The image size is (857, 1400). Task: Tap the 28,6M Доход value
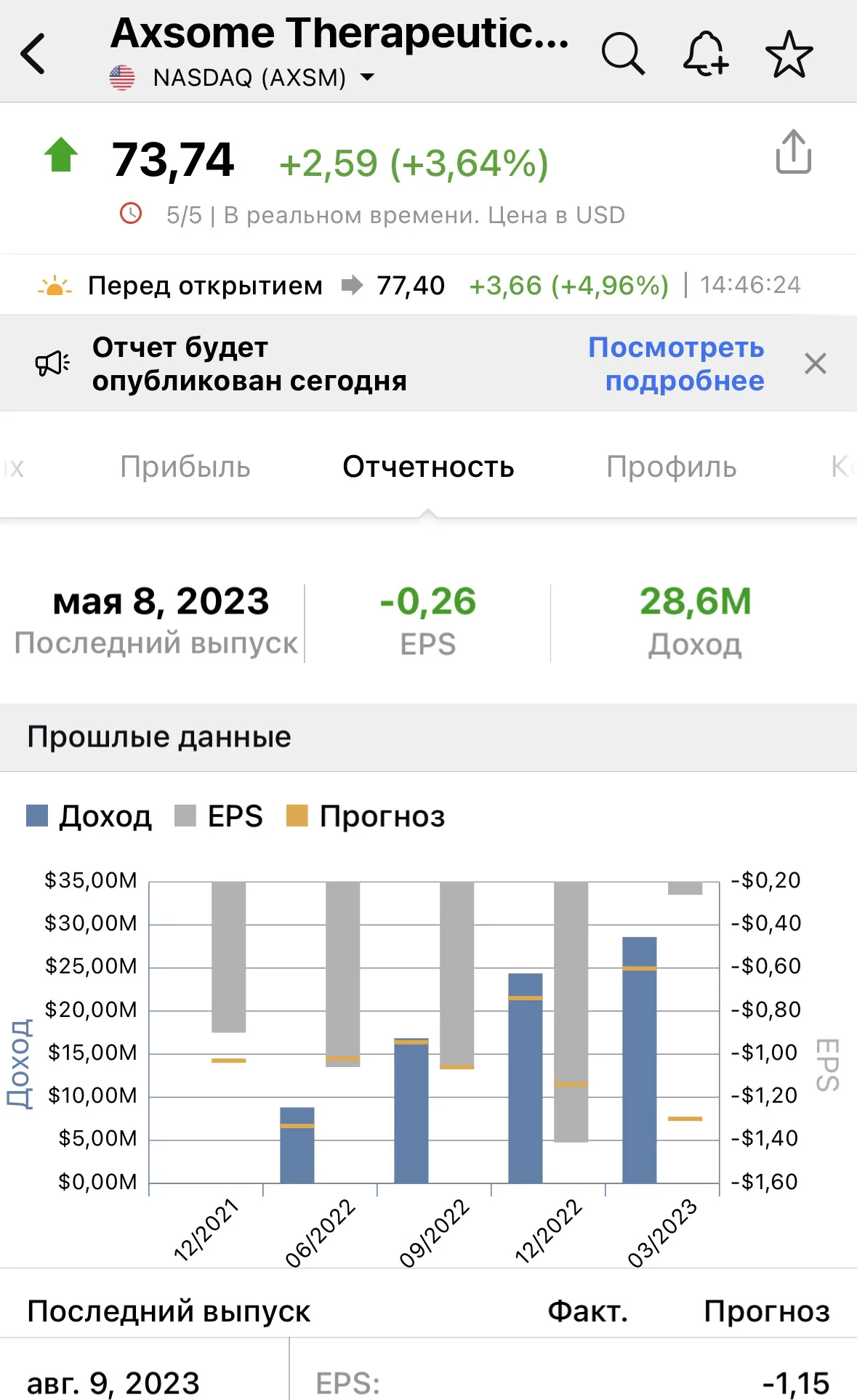click(x=696, y=602)
